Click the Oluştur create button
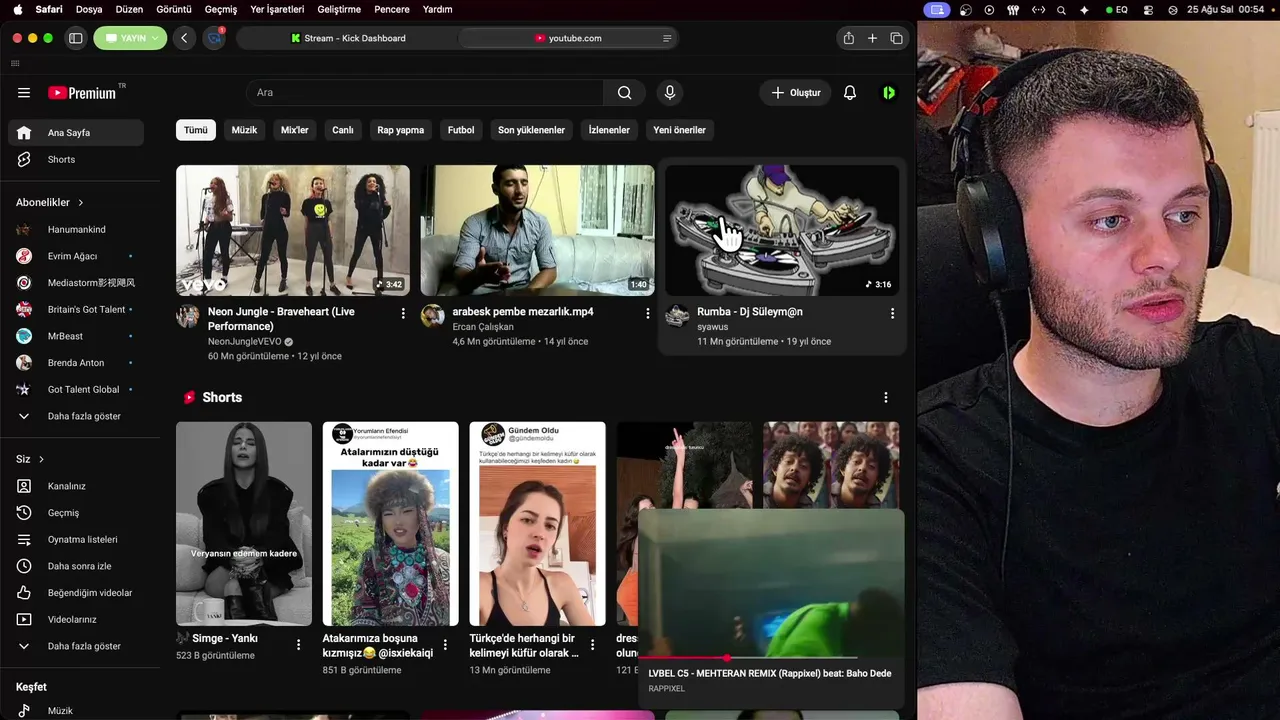This screenshot has height=720, width=1280. point(796,93)
